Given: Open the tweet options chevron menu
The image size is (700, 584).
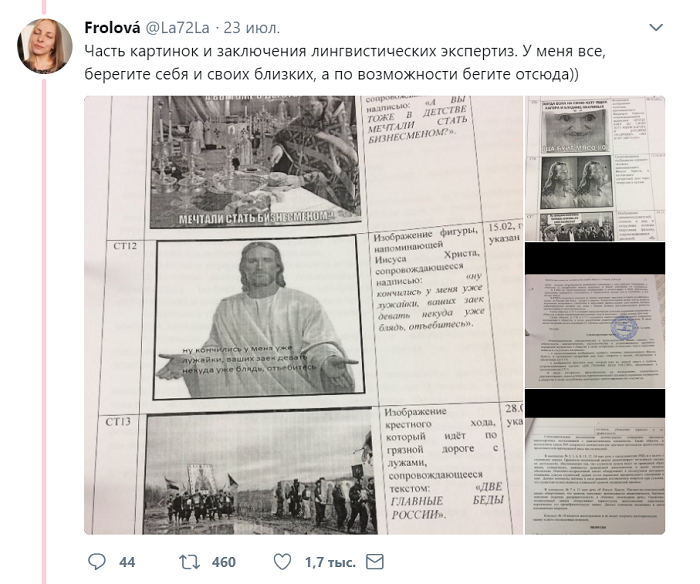Looking at the screenshot, I should pyautogui.click(x=655, y=28).
